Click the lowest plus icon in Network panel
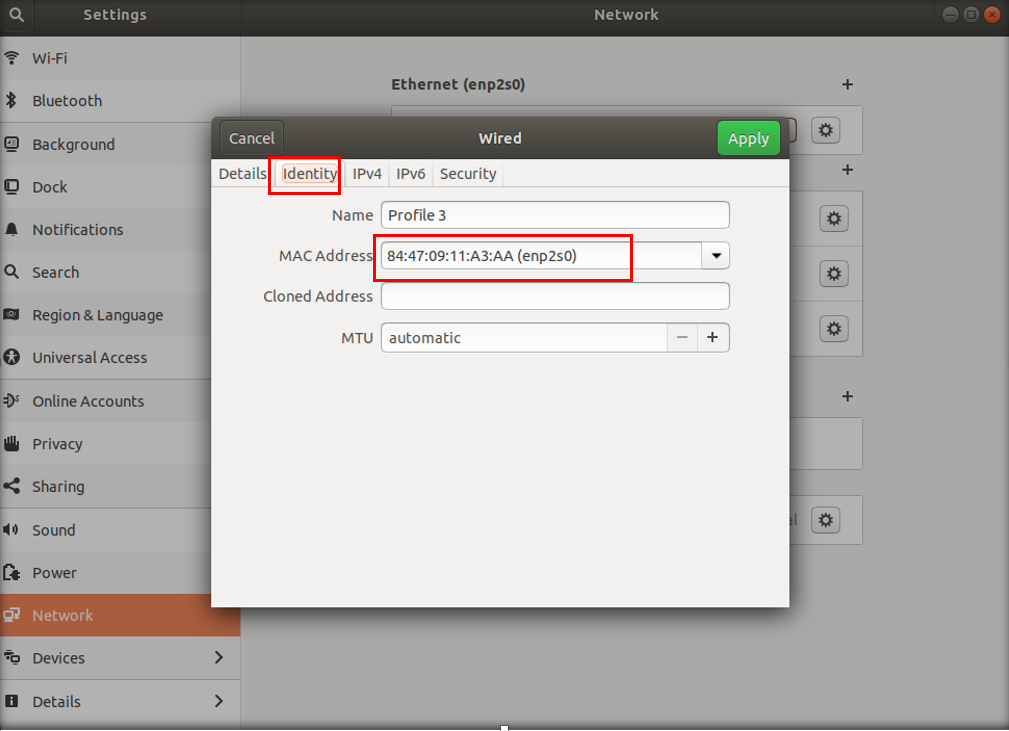This screenshot has height=731, width=1009. tap(847, 396)
